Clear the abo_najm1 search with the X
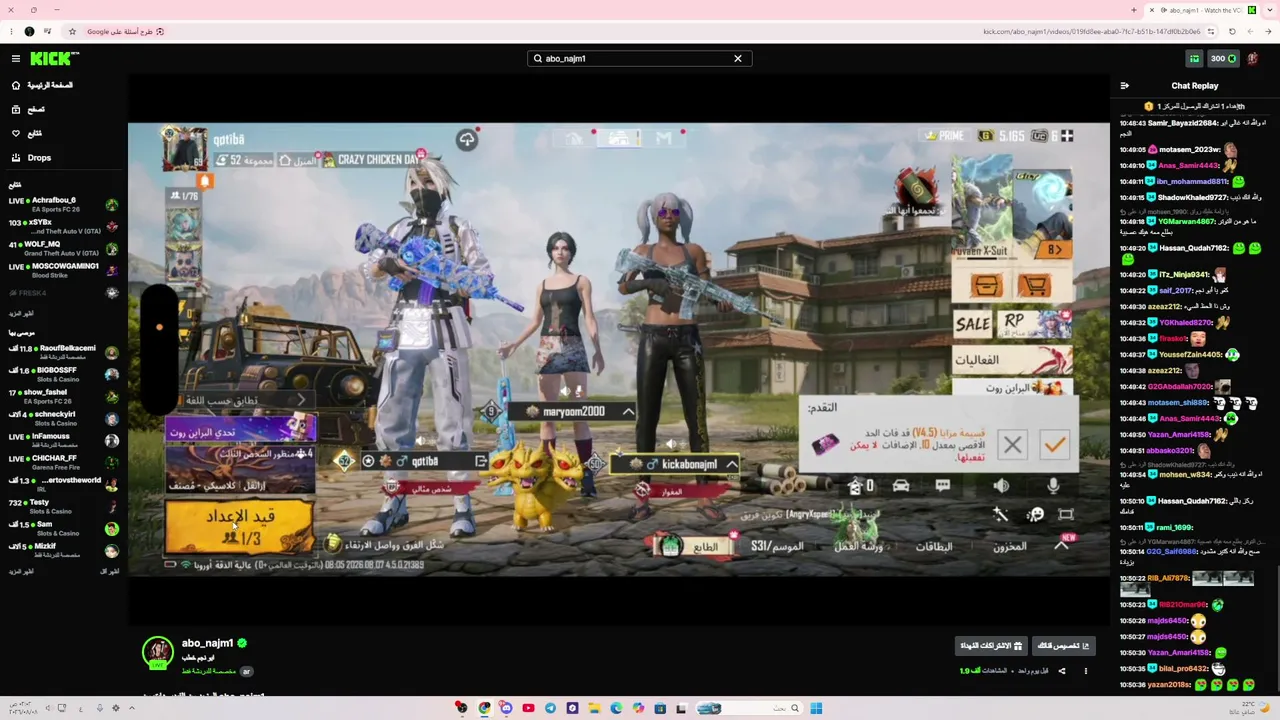The height and width of the screenshot is (720, 1280). click(738, 58)
